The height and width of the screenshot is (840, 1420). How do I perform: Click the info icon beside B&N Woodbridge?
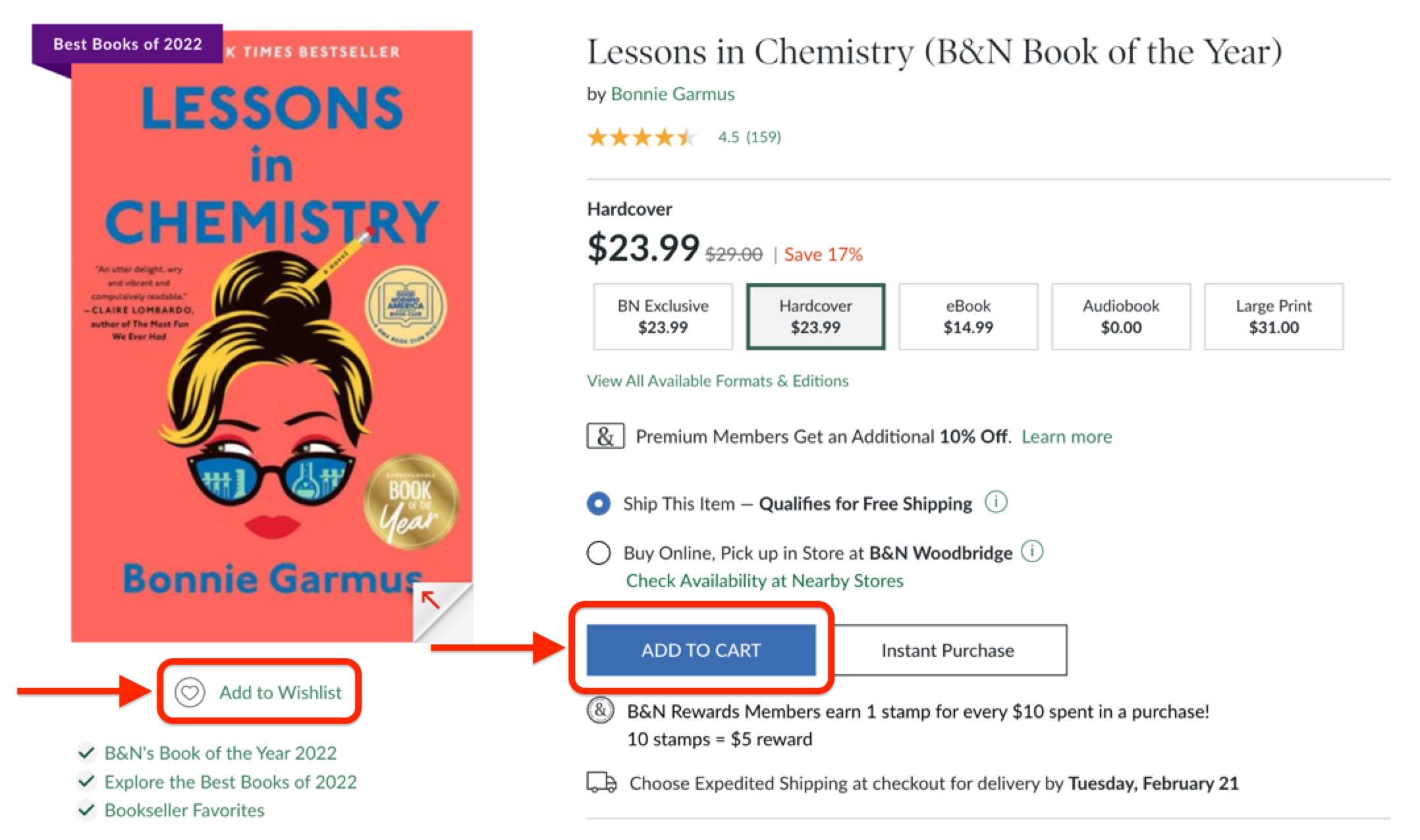(1032, 551)
